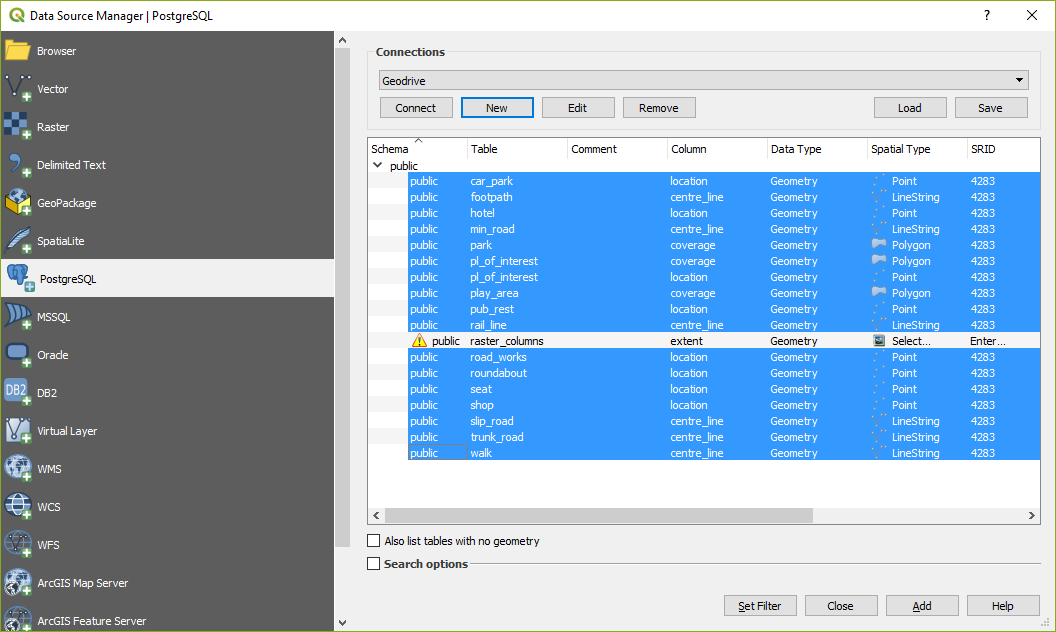The image size is (1056, 632).
Task: Click the ArcGIS Map Server icon
Action: click(18, 582)
